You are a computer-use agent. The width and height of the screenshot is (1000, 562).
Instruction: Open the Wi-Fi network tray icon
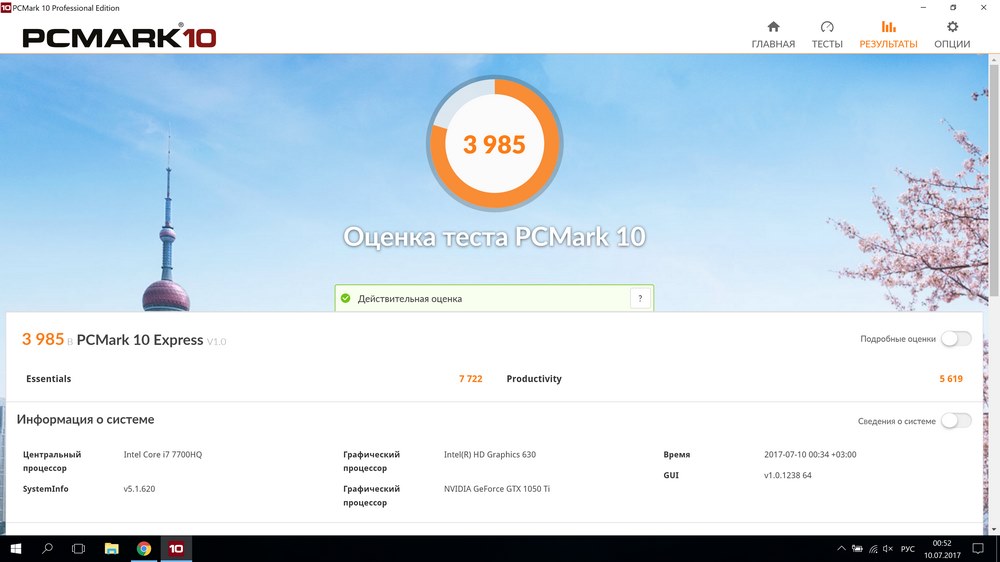[x=872, y=549]
